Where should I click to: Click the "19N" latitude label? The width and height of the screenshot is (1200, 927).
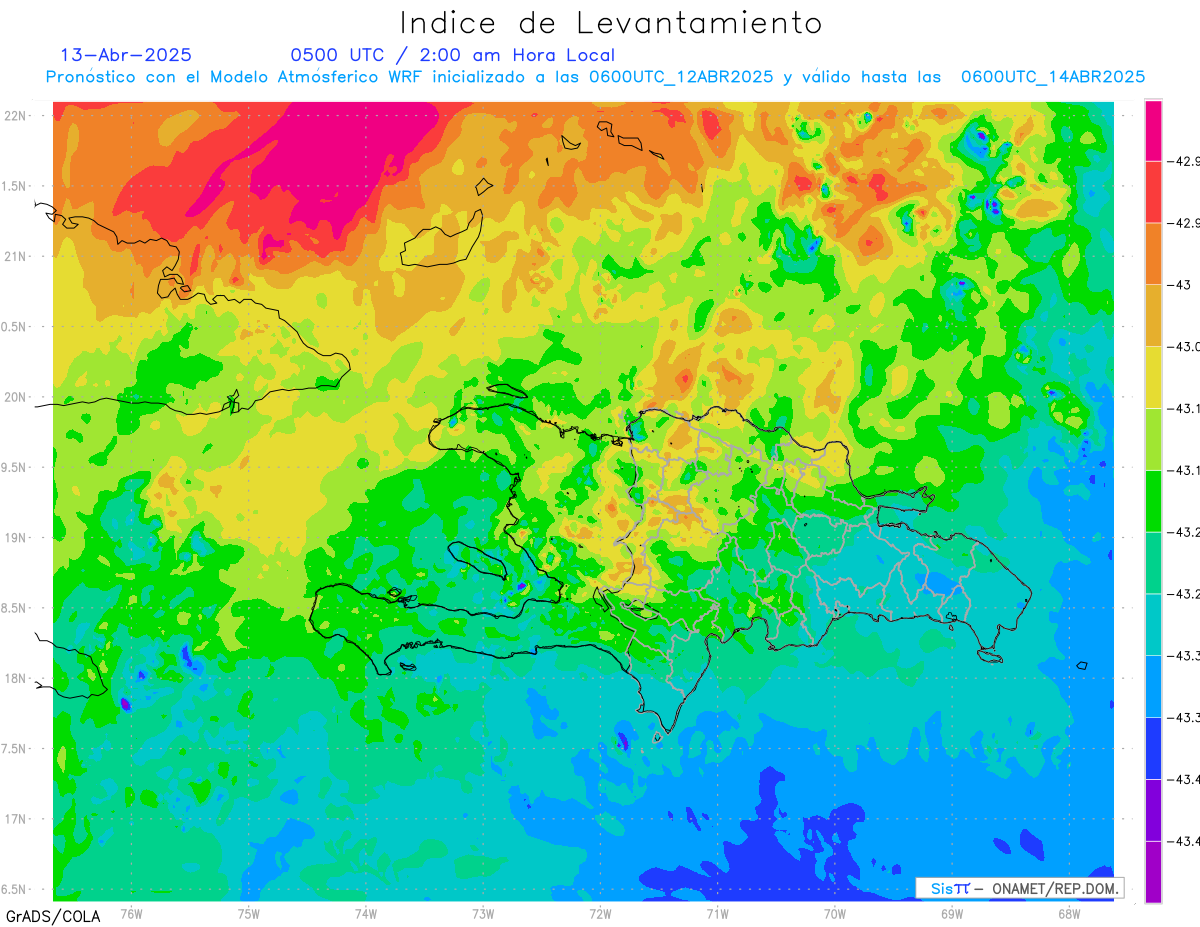pyautogui.click(x=16, y=537)
